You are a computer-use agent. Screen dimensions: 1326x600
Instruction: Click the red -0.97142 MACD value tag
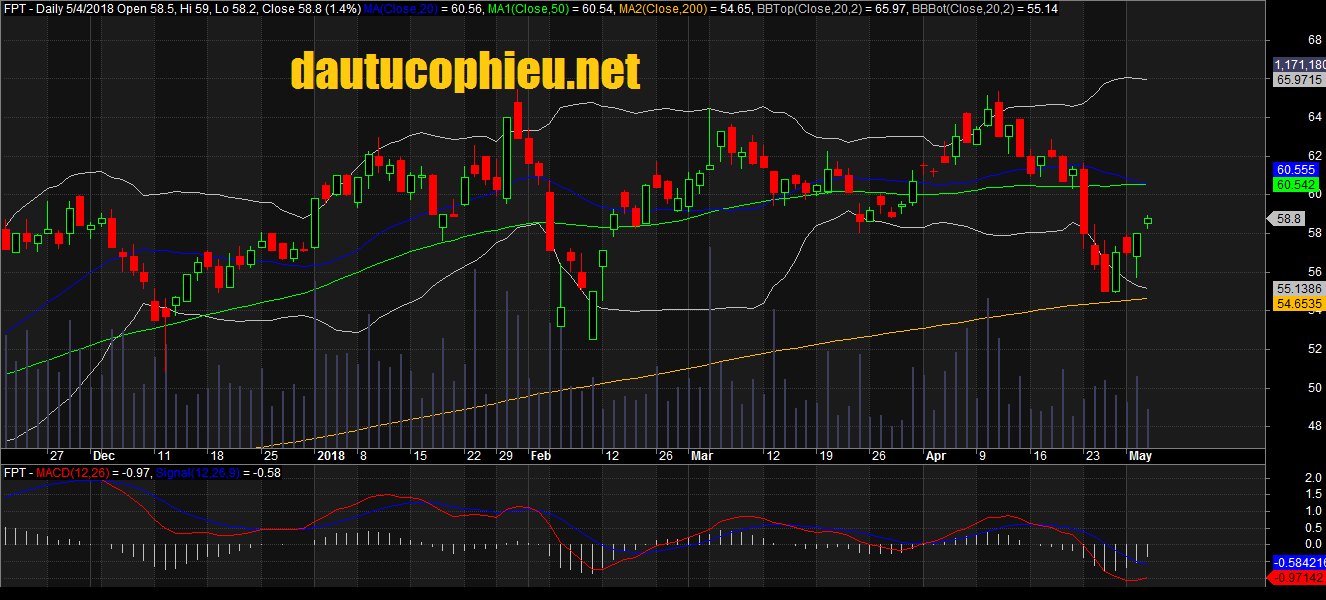[1298, 579]
